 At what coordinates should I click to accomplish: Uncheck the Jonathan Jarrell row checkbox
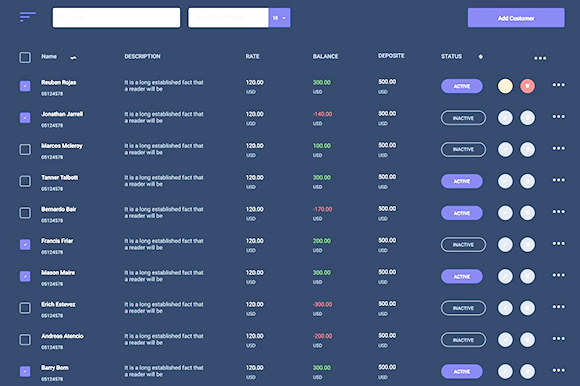coord(25,118)
